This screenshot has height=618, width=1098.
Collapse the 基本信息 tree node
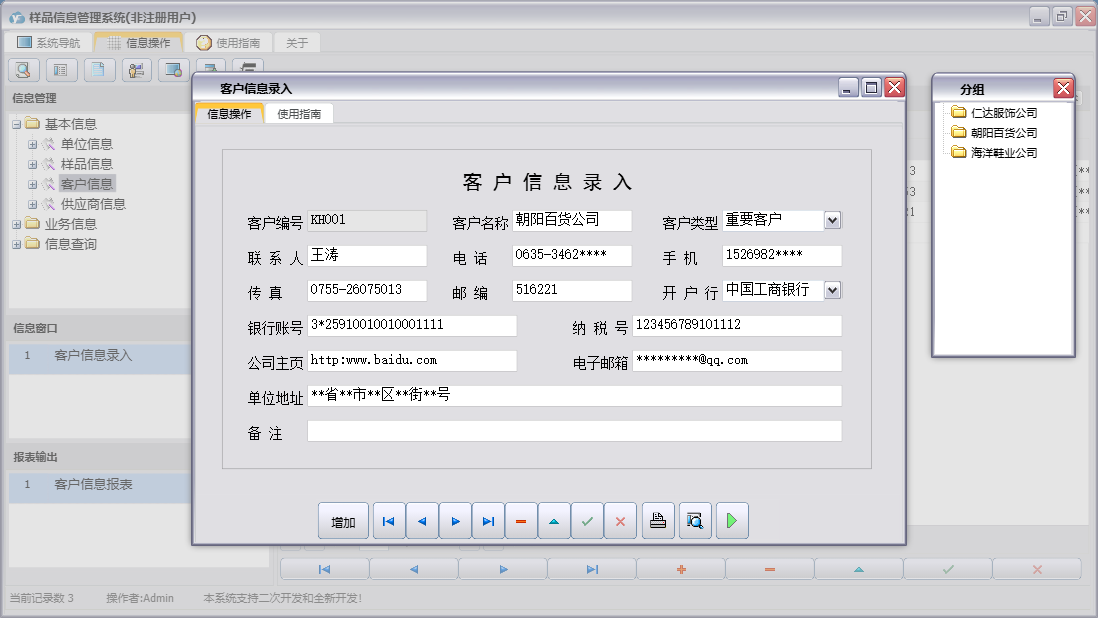tap(16, 124)
